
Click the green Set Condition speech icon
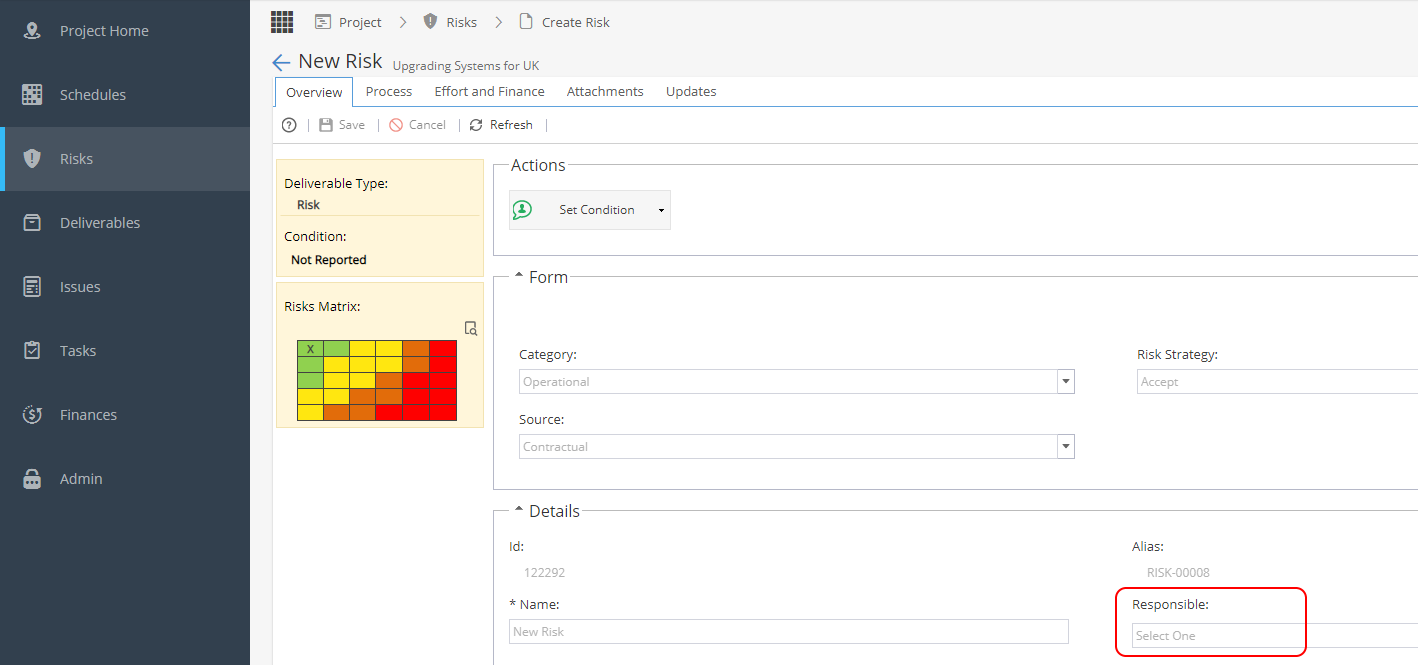click(522, 210)
